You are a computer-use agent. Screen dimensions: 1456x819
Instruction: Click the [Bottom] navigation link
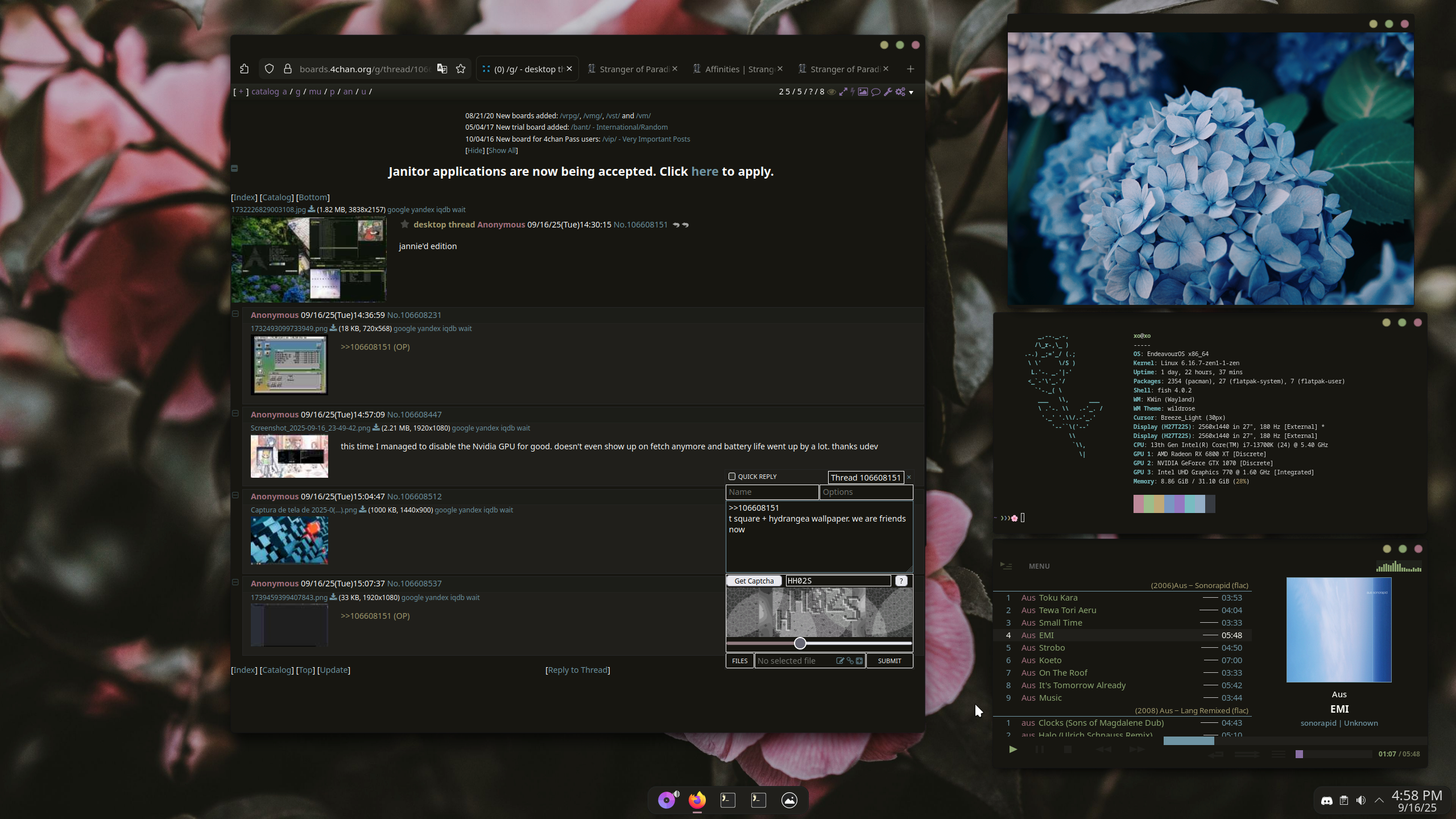pyautogui.click(x=313, y=197)
